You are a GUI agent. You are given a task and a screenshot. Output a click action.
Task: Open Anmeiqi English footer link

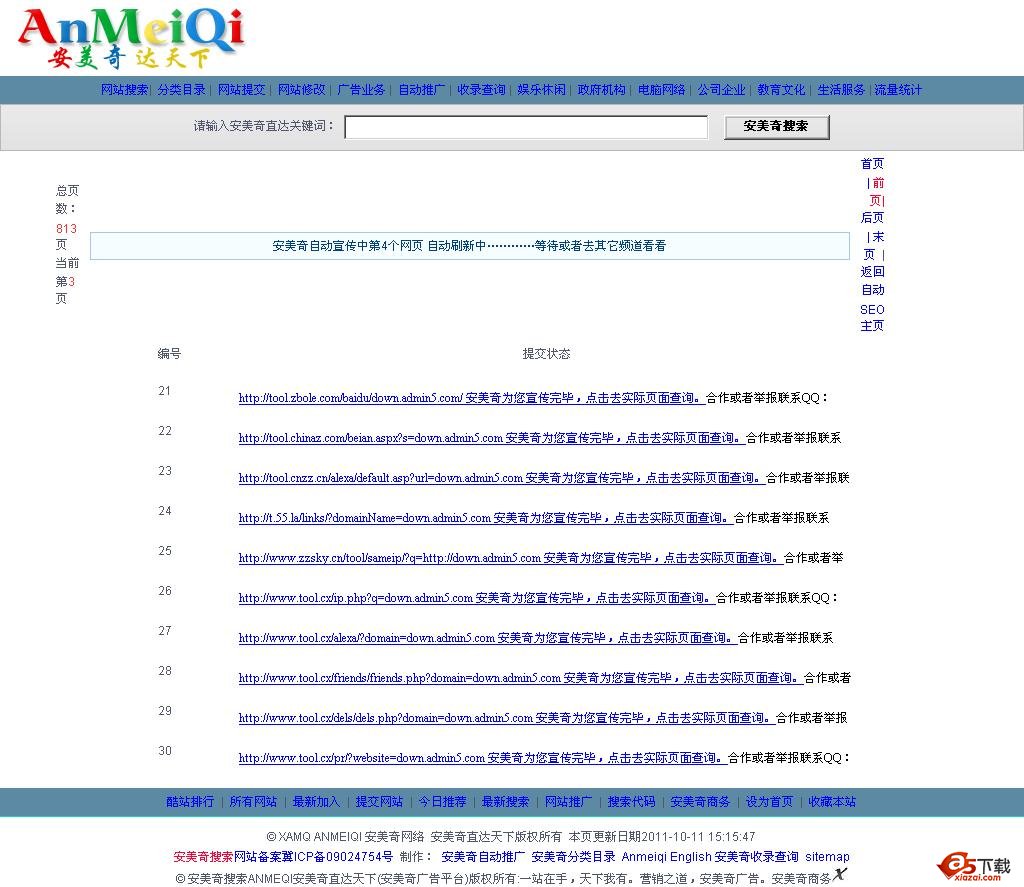tap(666, 856)
